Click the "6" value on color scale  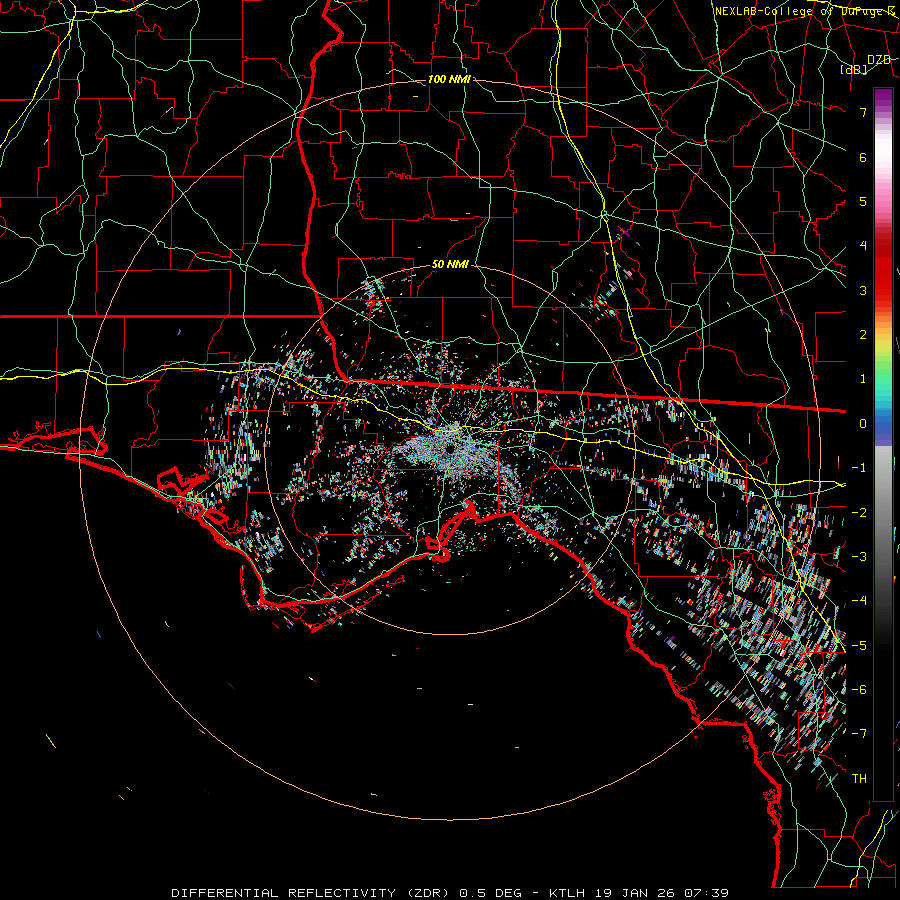(x=863, y=157)
